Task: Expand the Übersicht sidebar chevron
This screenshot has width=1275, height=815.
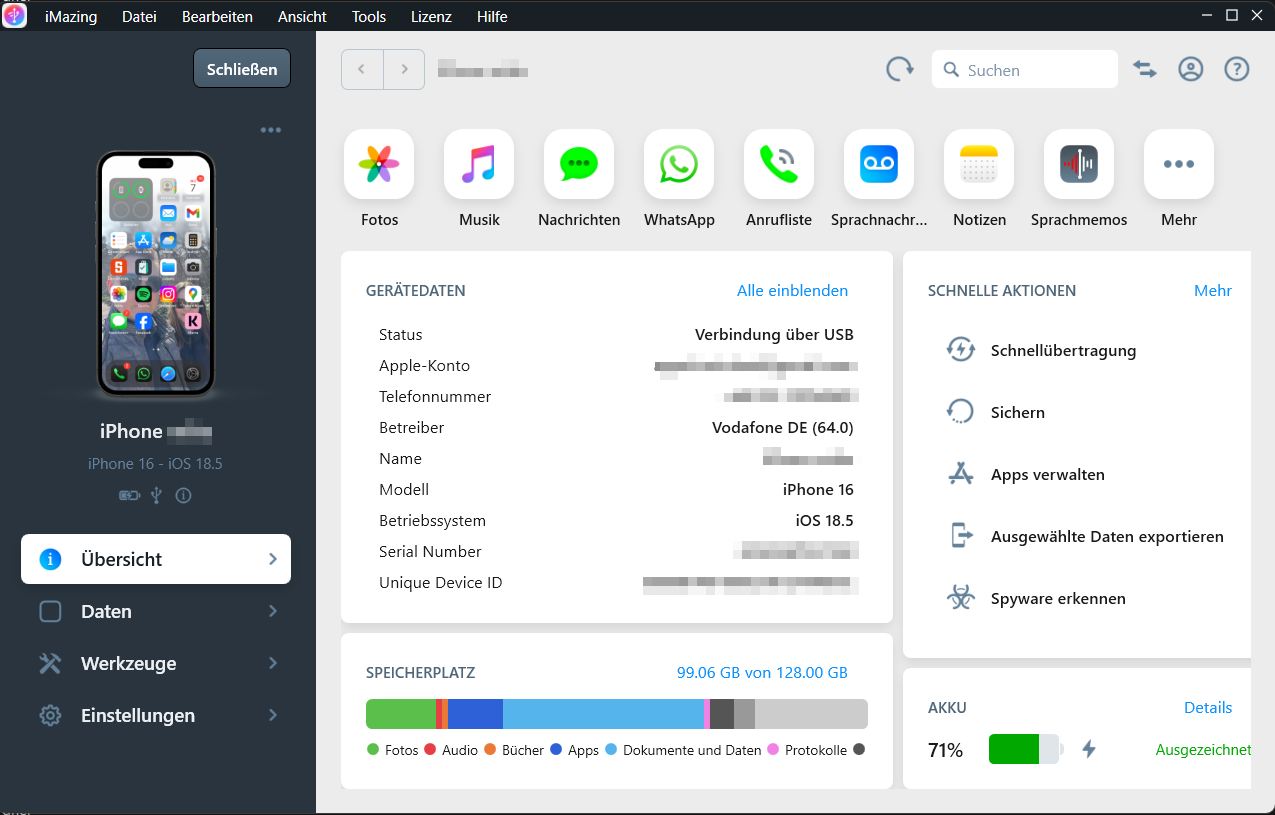Action: 272,559
